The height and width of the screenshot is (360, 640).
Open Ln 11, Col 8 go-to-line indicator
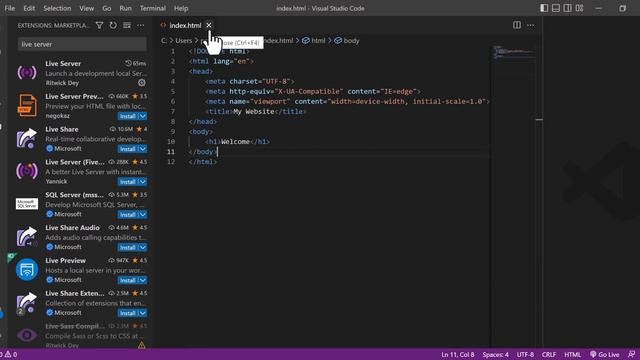458,355
